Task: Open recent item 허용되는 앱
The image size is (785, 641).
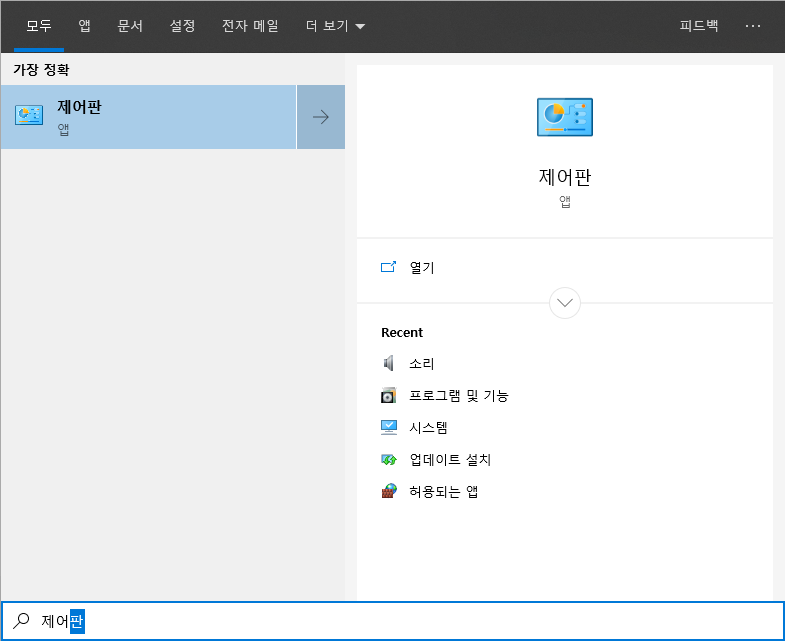Action: coord(444,492)
